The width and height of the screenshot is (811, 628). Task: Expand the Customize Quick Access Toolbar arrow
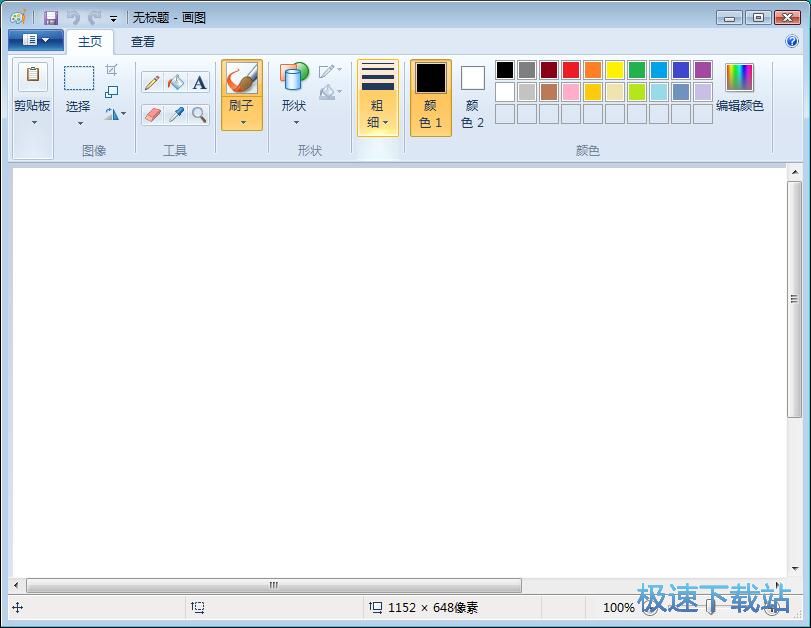(113, 19)
